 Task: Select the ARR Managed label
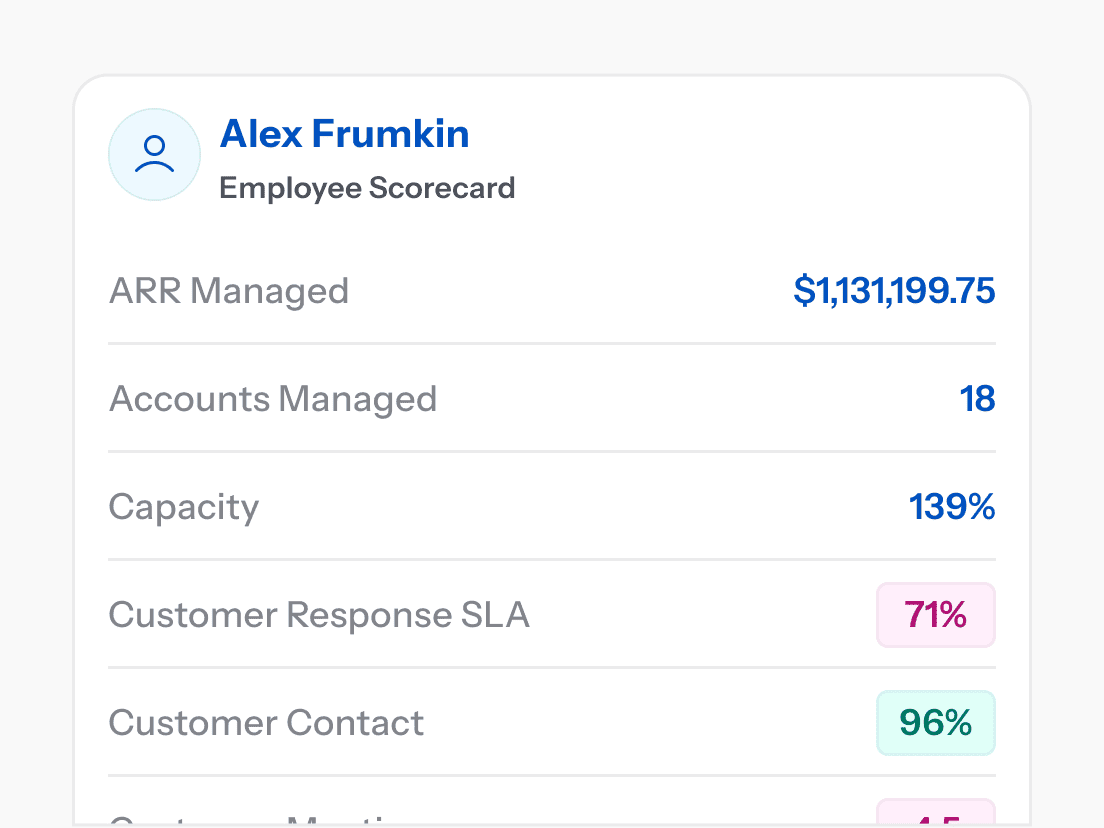tap(228, 291)
